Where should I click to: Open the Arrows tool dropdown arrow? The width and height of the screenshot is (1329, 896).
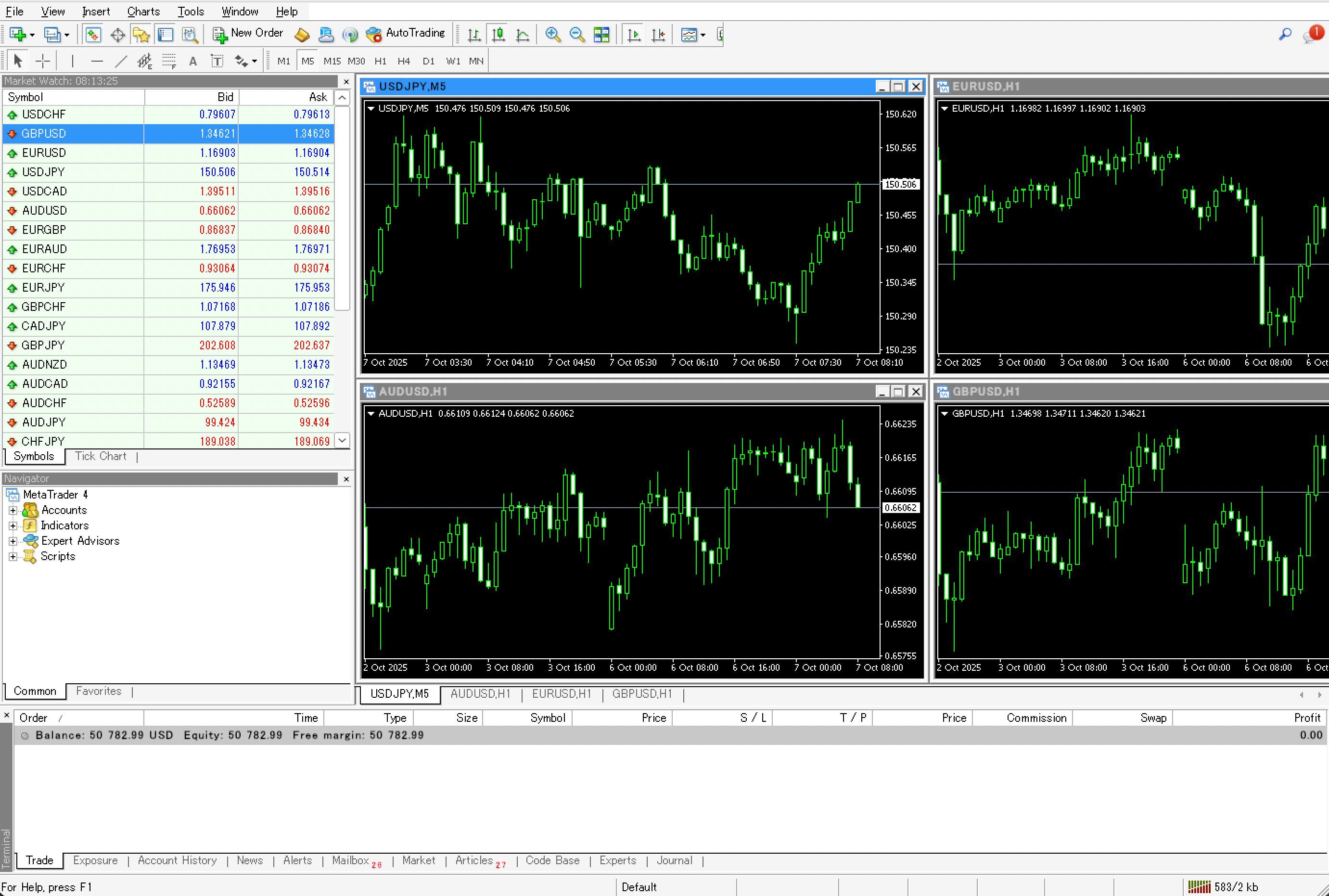tap(254, 62)
